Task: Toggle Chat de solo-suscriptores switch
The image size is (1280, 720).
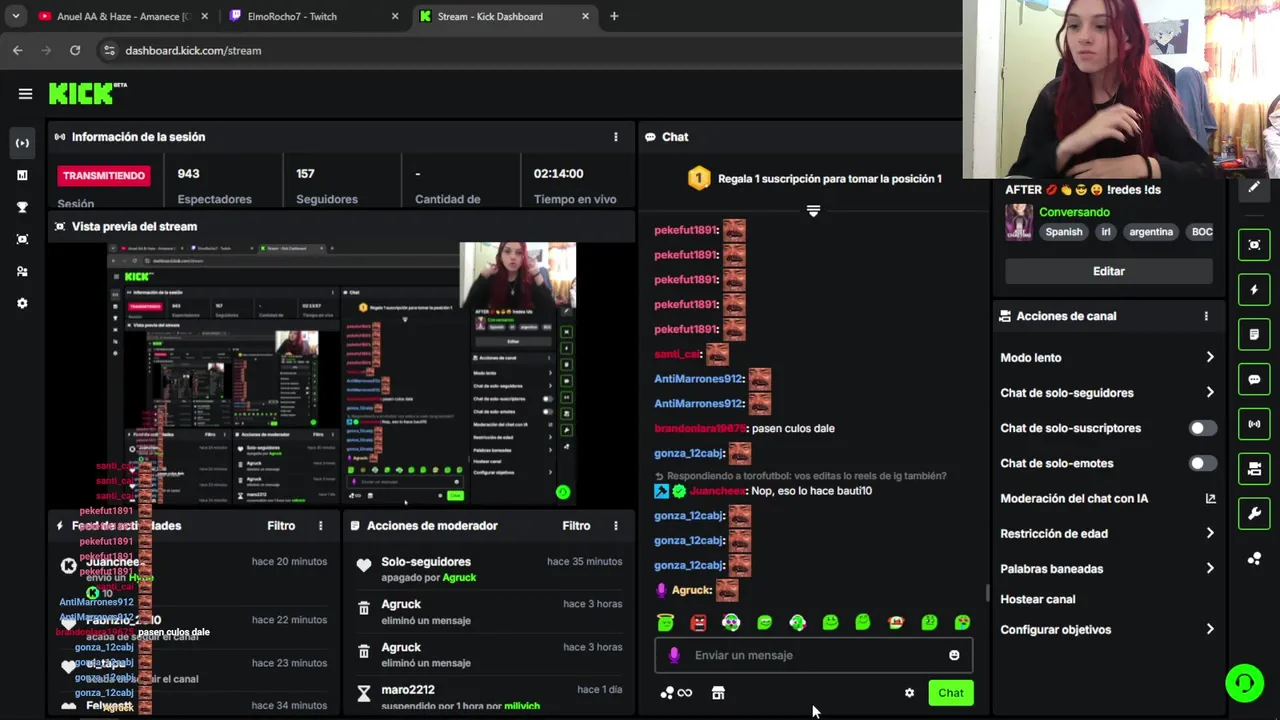Action: coord(1203,428)
